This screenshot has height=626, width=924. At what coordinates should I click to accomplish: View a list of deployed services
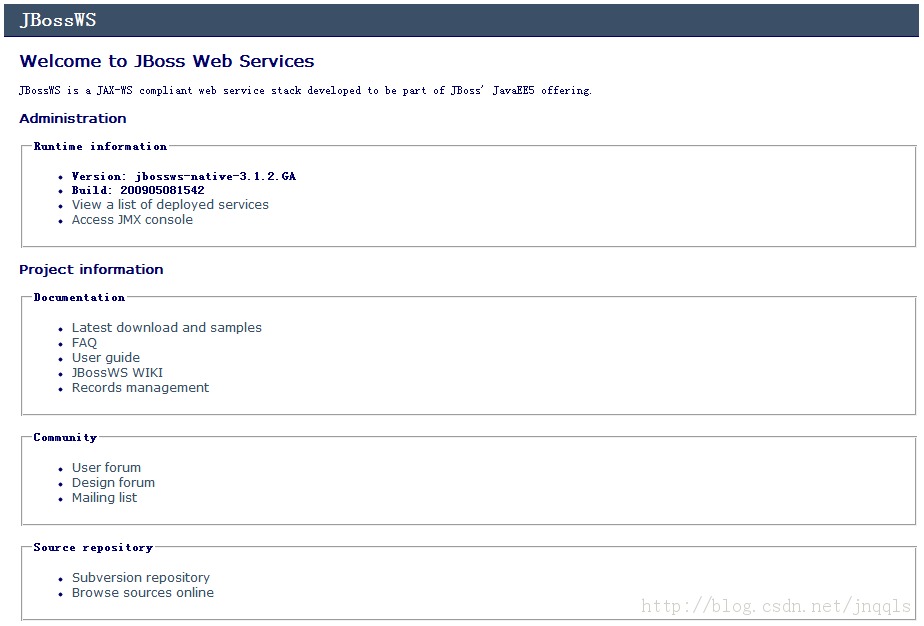pyautogui.click(x=169, y=204)
